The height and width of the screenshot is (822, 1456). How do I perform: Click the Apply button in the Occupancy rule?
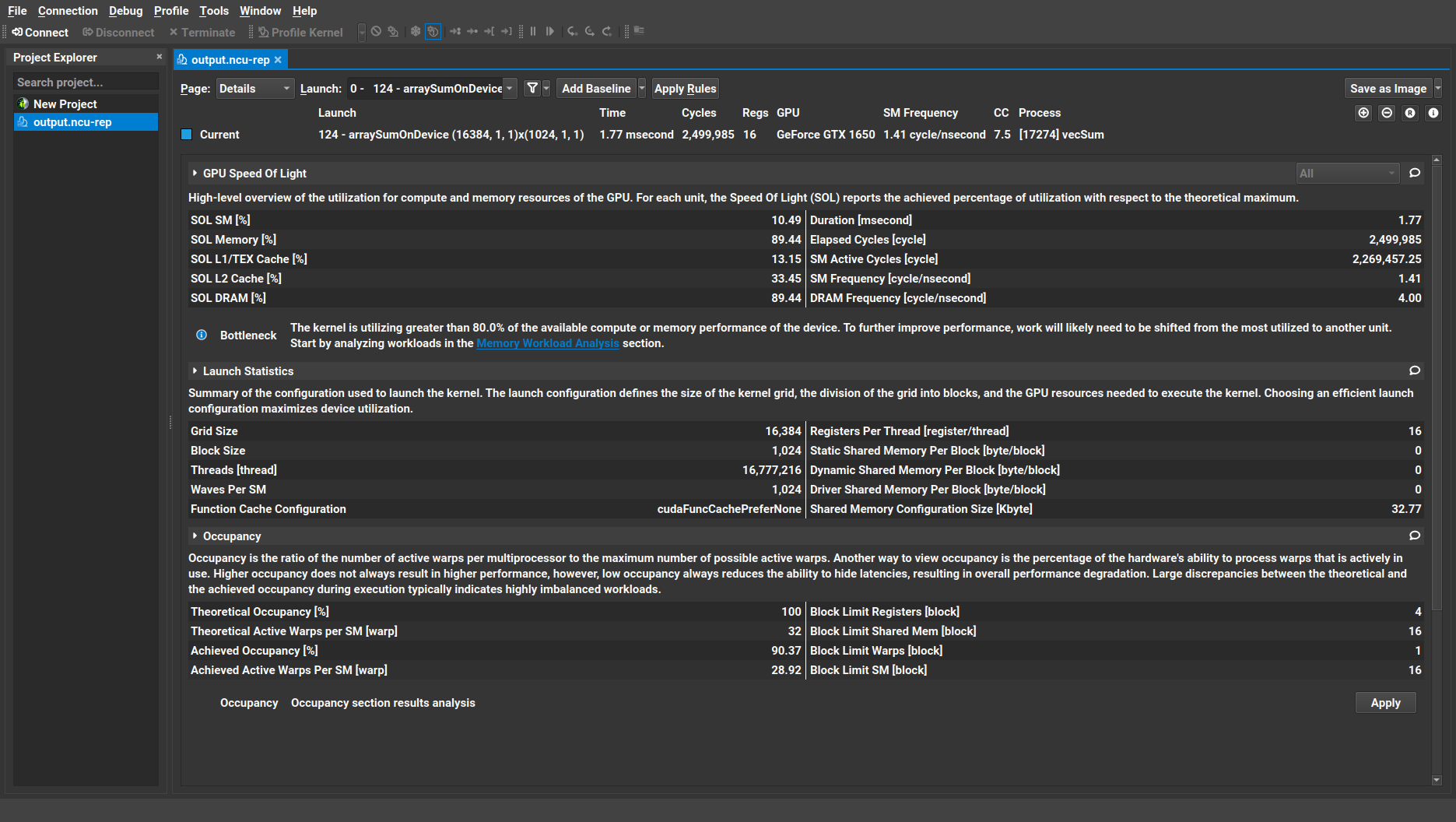coord(1385,703)
